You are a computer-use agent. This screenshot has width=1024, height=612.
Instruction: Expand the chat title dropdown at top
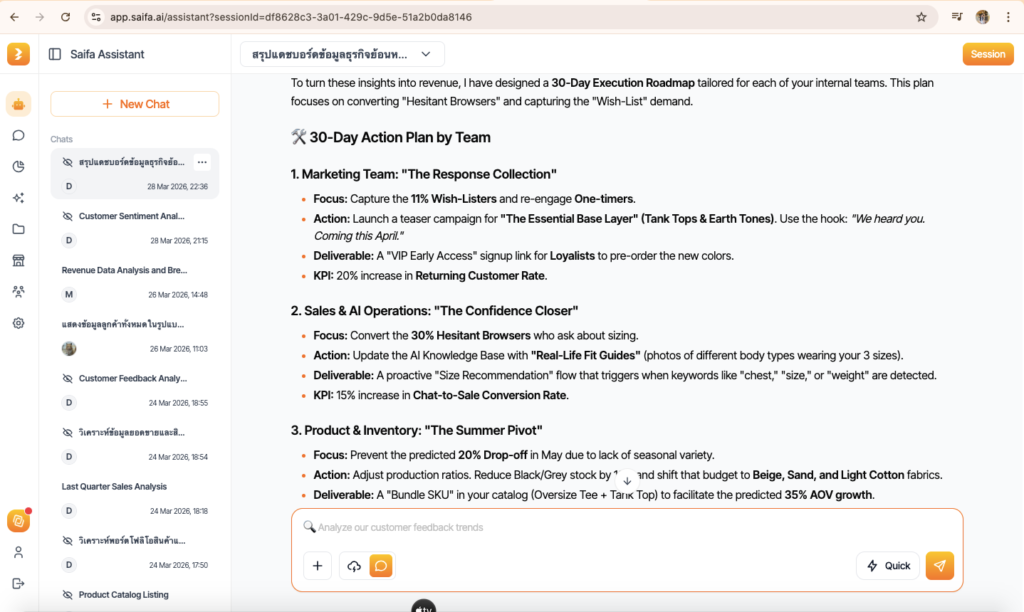[342, 54]
